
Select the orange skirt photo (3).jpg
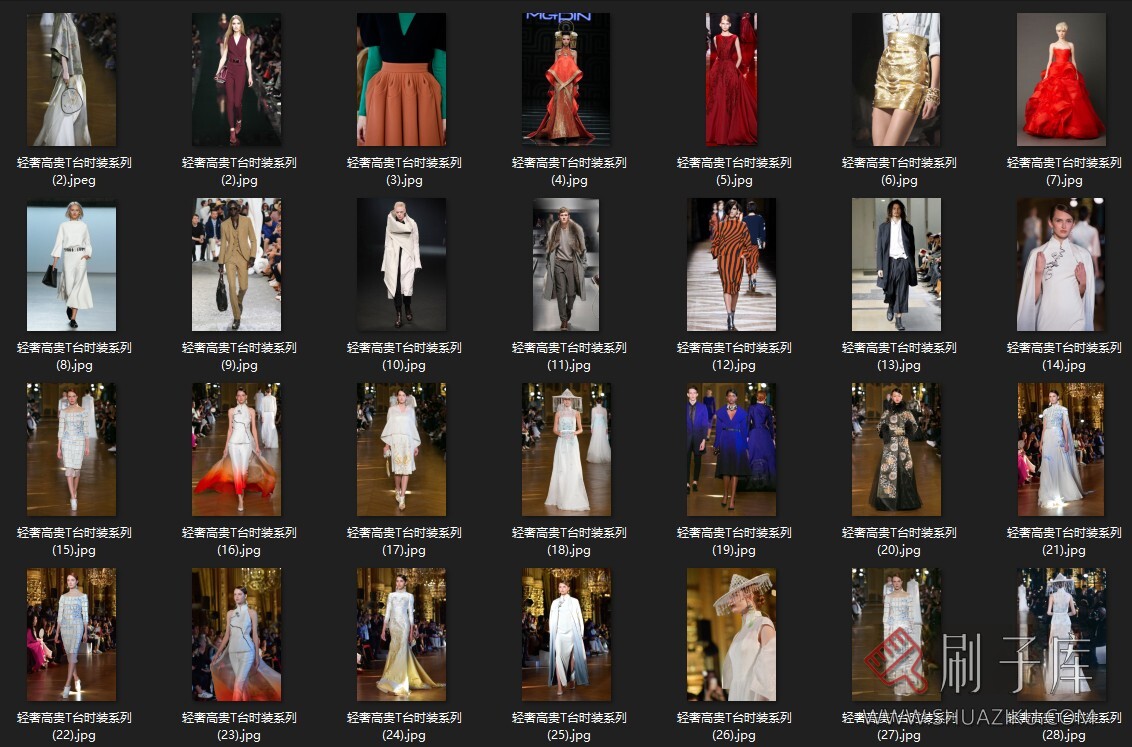coord(401,80)
